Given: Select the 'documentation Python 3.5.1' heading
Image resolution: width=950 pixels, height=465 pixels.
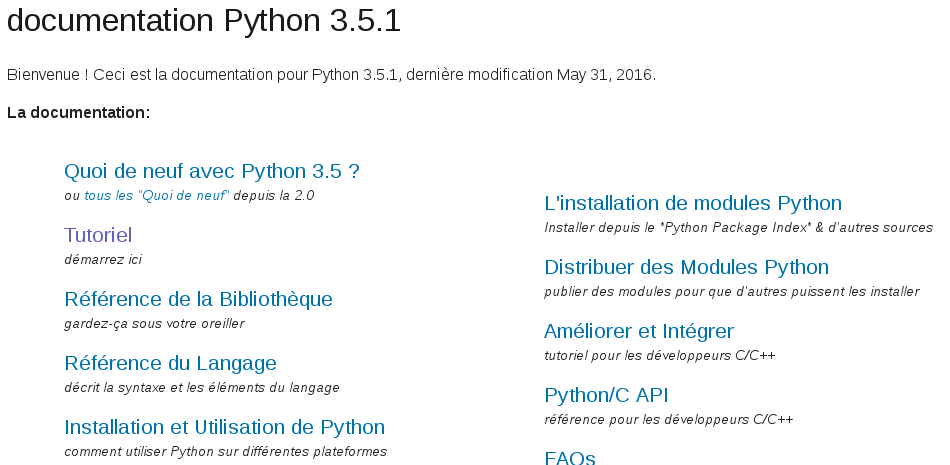Looking at the screenshot, I should coord(204,21).
